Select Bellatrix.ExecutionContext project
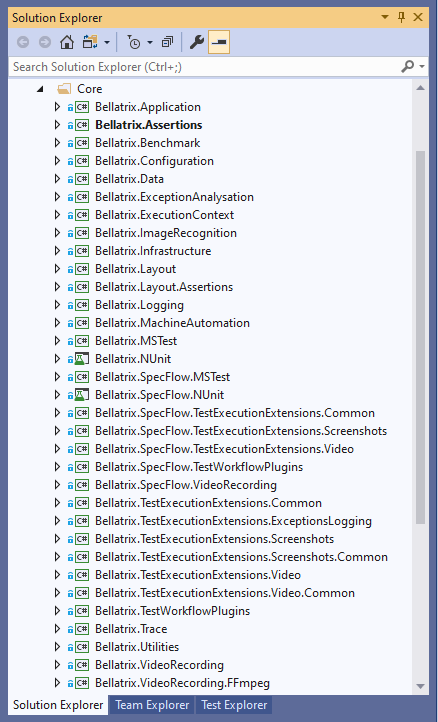Viewport: 438px width, 722px height. (x=164, y=215)
